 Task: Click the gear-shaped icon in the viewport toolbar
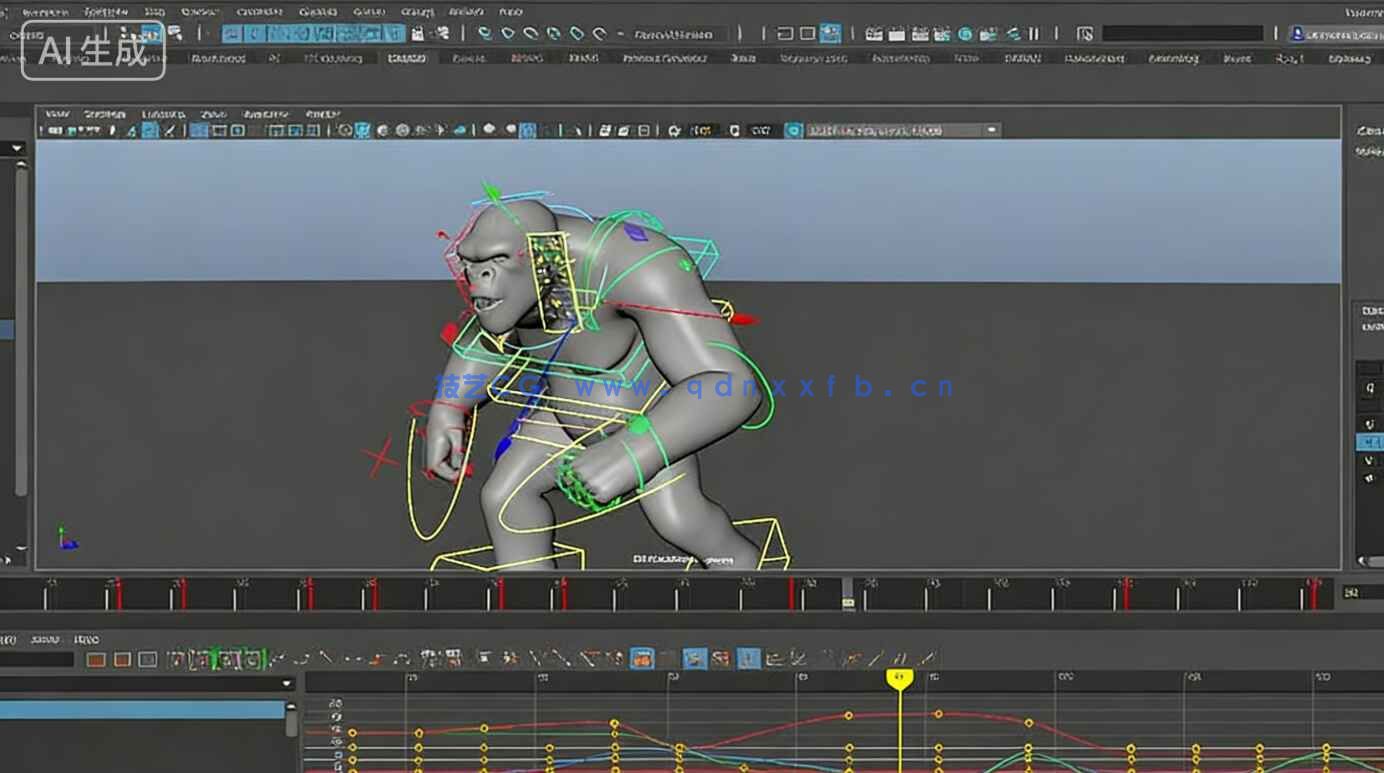point(674,130)
